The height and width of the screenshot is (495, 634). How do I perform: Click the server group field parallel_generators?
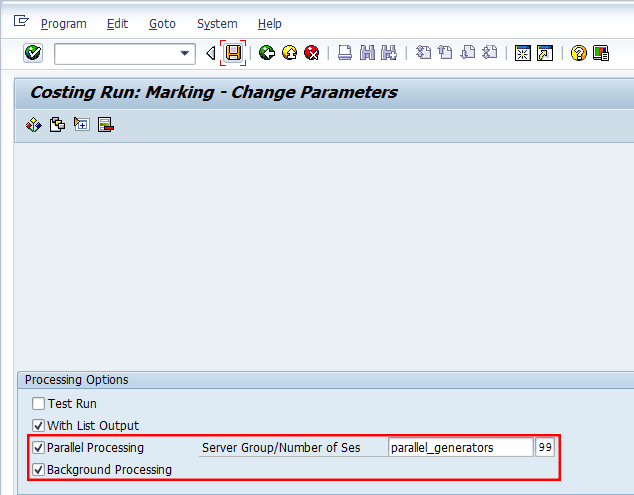tap(461, 447)
